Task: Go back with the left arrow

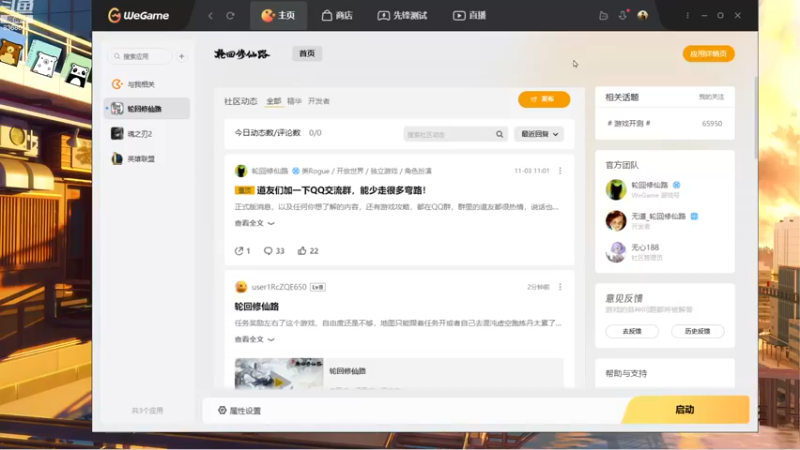Action: (x=211, y=16)
